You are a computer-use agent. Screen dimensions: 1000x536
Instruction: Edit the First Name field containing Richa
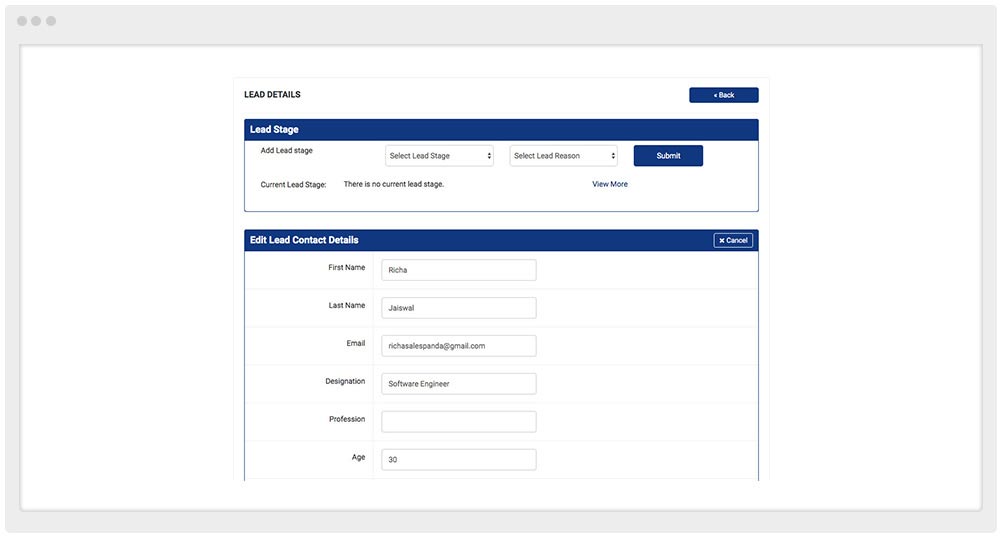pos(459,270)
